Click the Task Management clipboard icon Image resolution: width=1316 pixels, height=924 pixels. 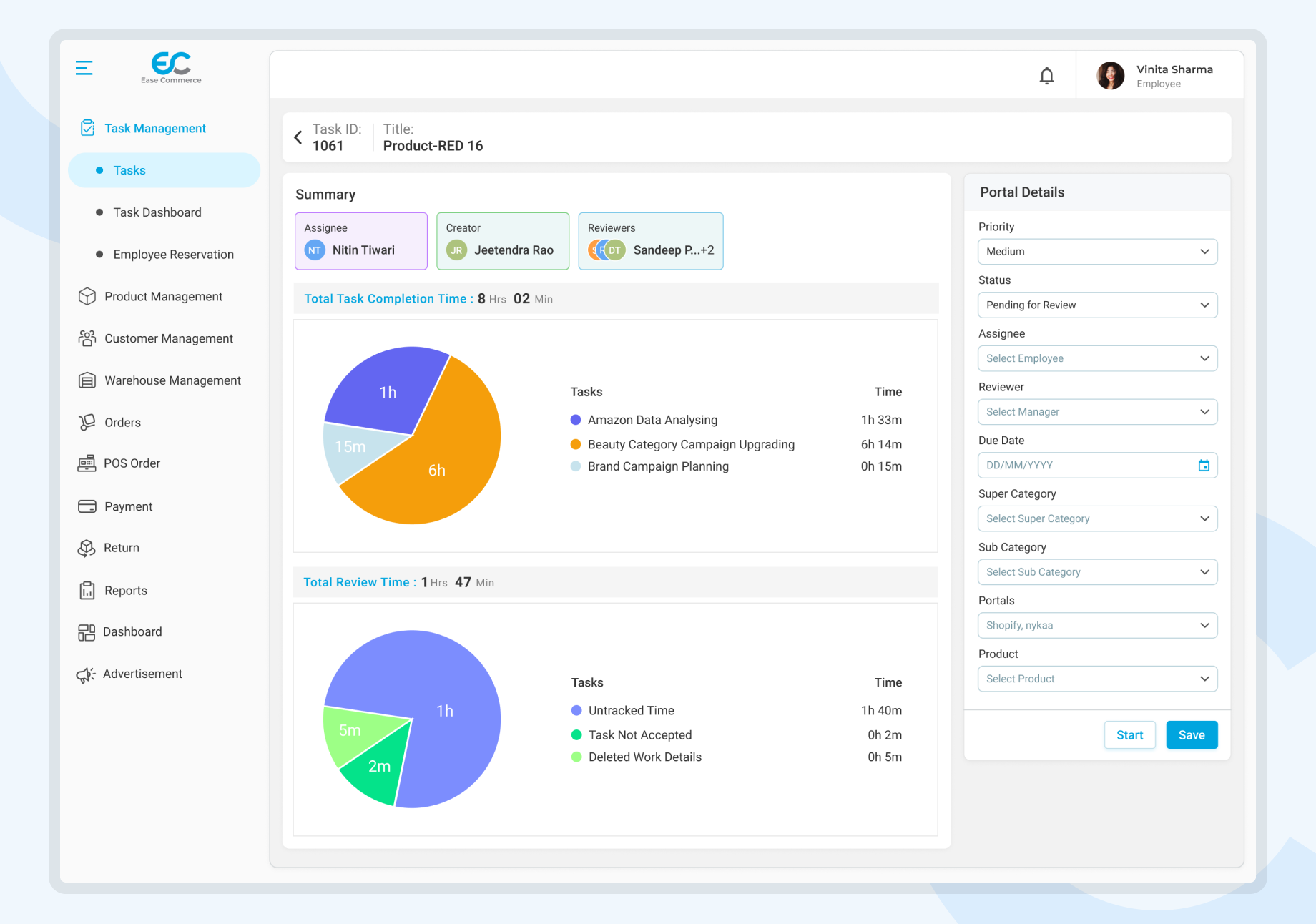pyautogui.click(x=87, y=128)
